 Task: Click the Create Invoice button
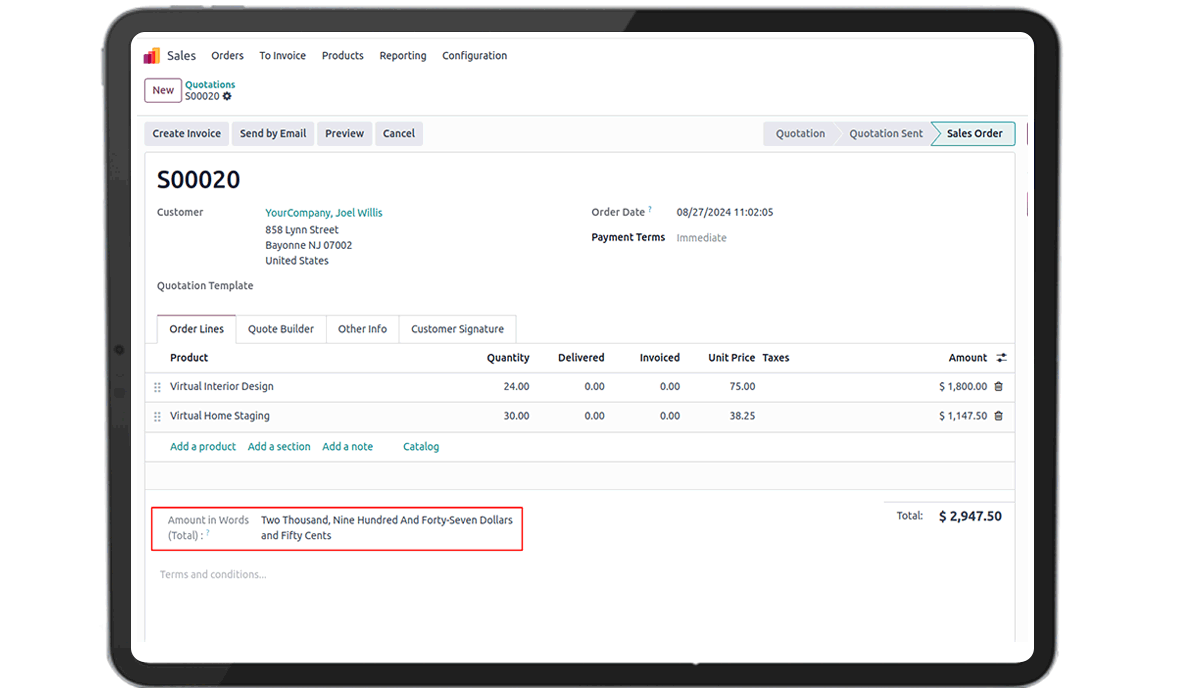point(186,134)
